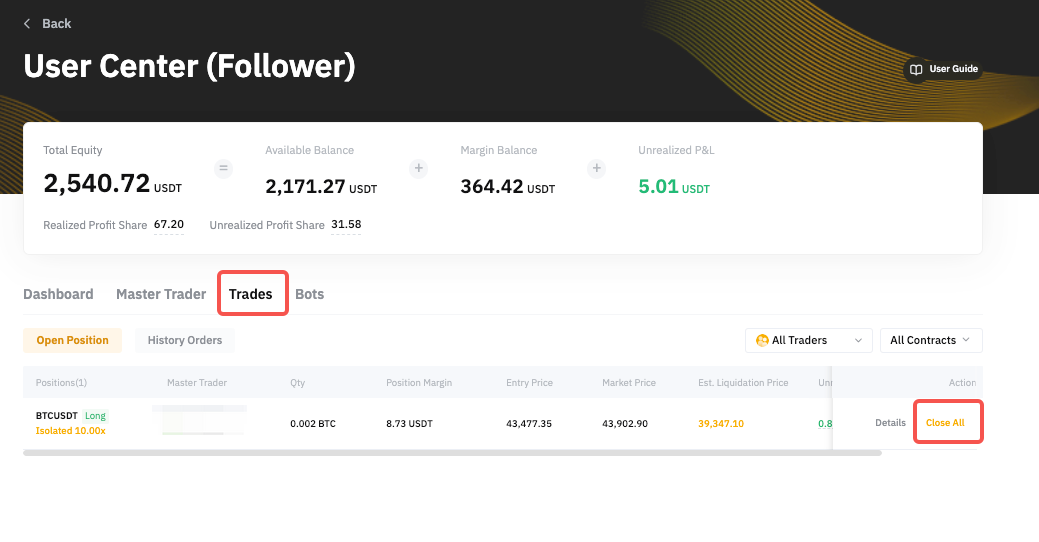Select the Open Position filter

click(x=72, y=340)
